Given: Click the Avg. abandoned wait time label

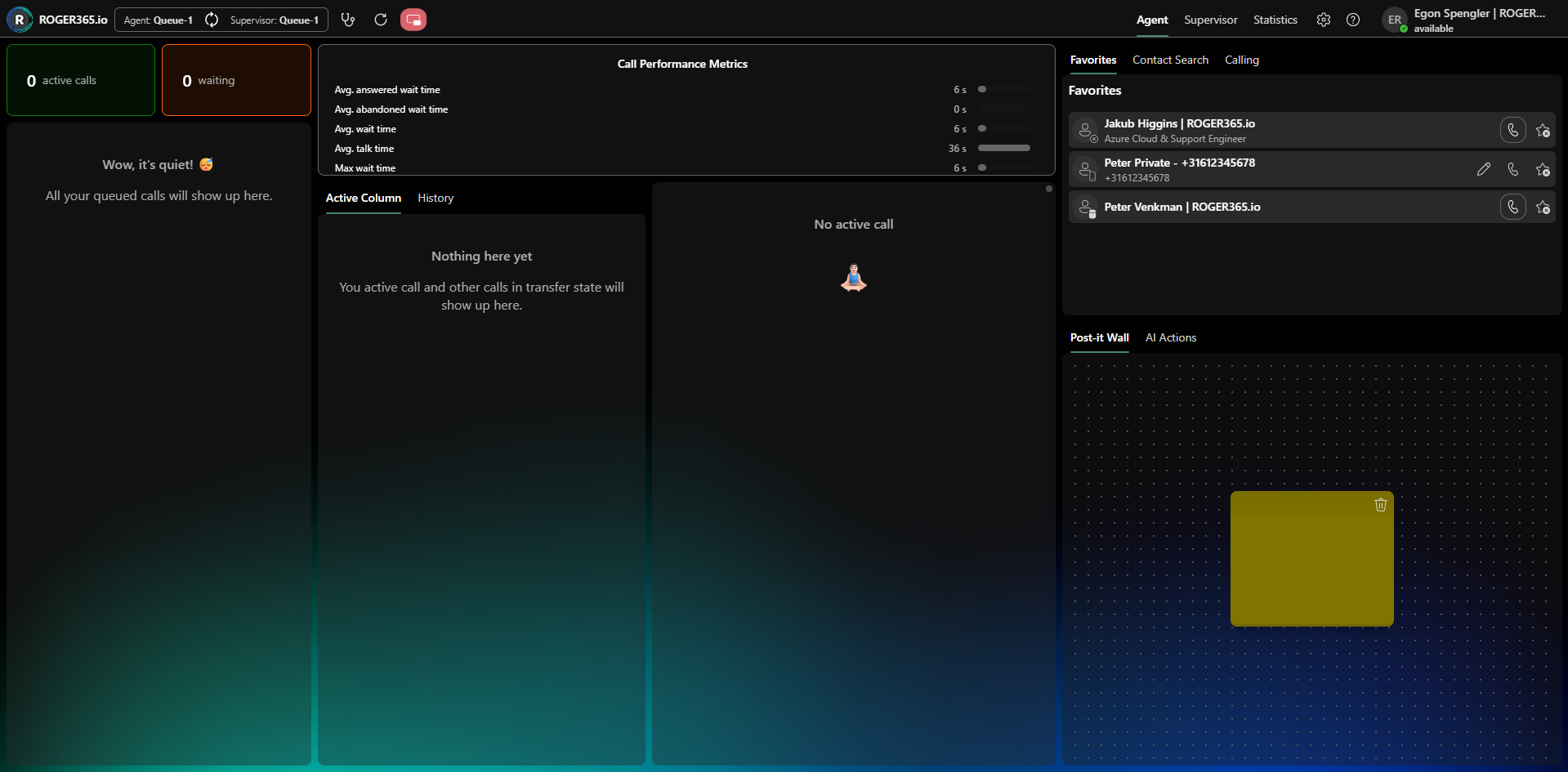Looking at the screenshot, I should [x=391, y=109].
